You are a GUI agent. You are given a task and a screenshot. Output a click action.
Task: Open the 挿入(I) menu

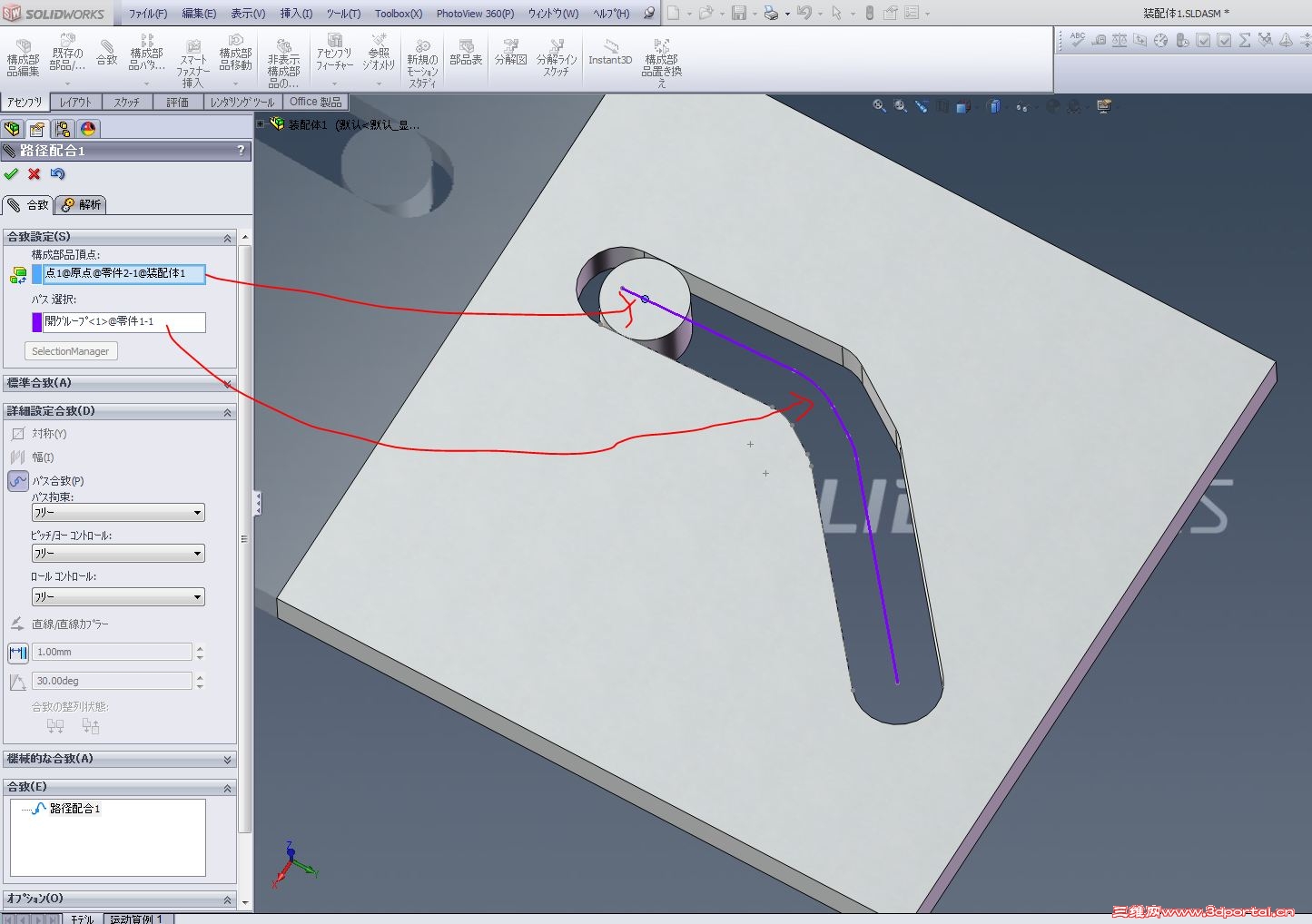(x=296, y=14)
